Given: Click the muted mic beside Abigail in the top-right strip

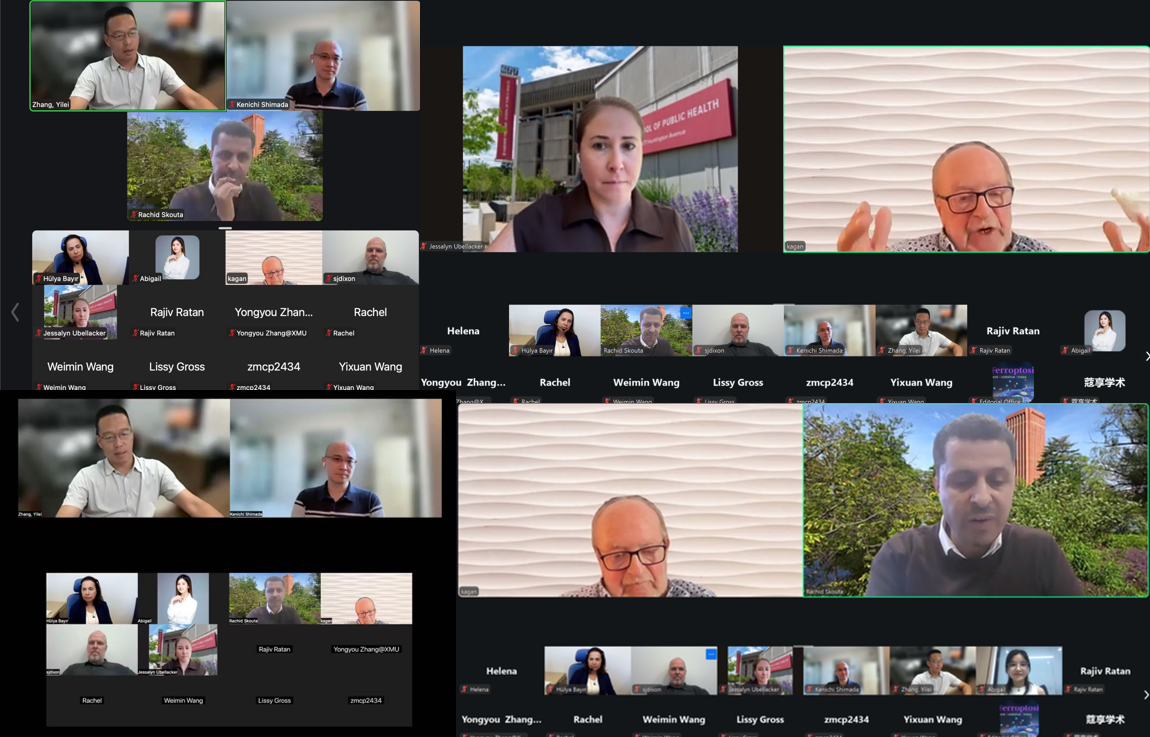Looking at the screenshot, I should (x=1066, y=351).
